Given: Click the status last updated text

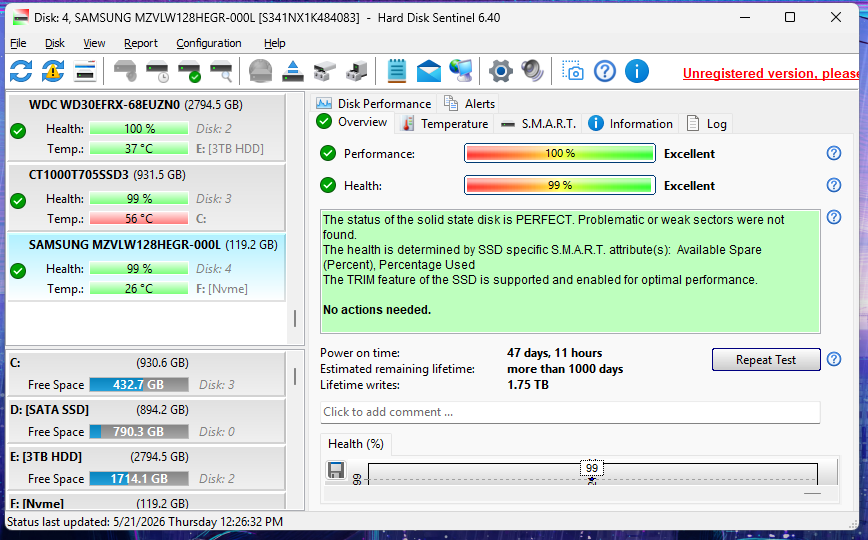Looking at the screenshot, I should 145,522.
